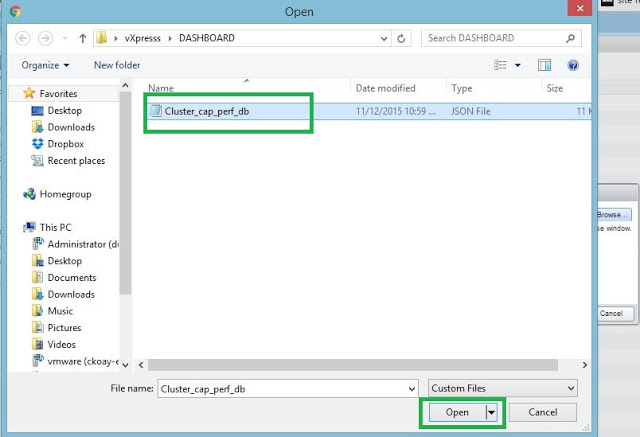
Task: Click the Up one level arrow
Action: 80,38
